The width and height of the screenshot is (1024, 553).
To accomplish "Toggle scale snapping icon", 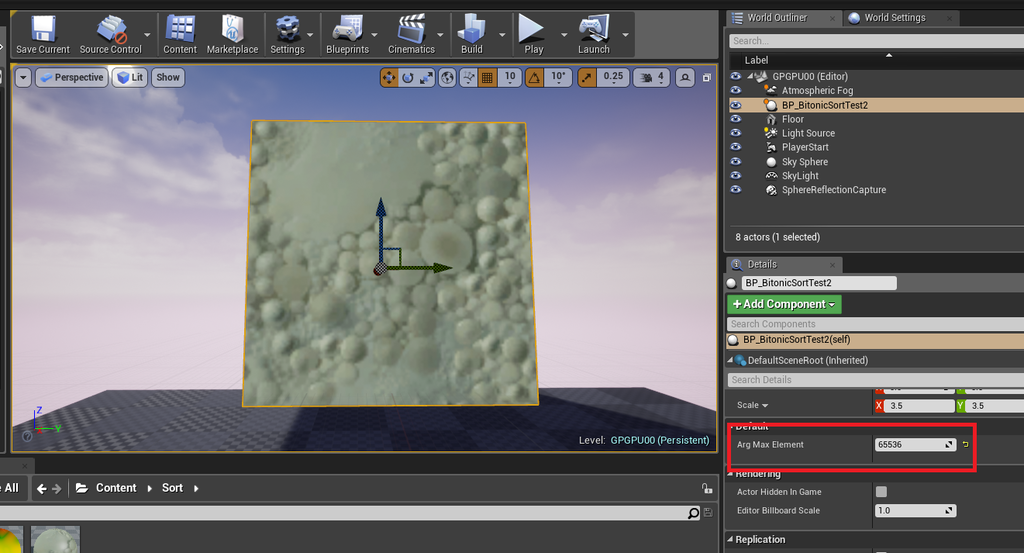I will (586, 78).
